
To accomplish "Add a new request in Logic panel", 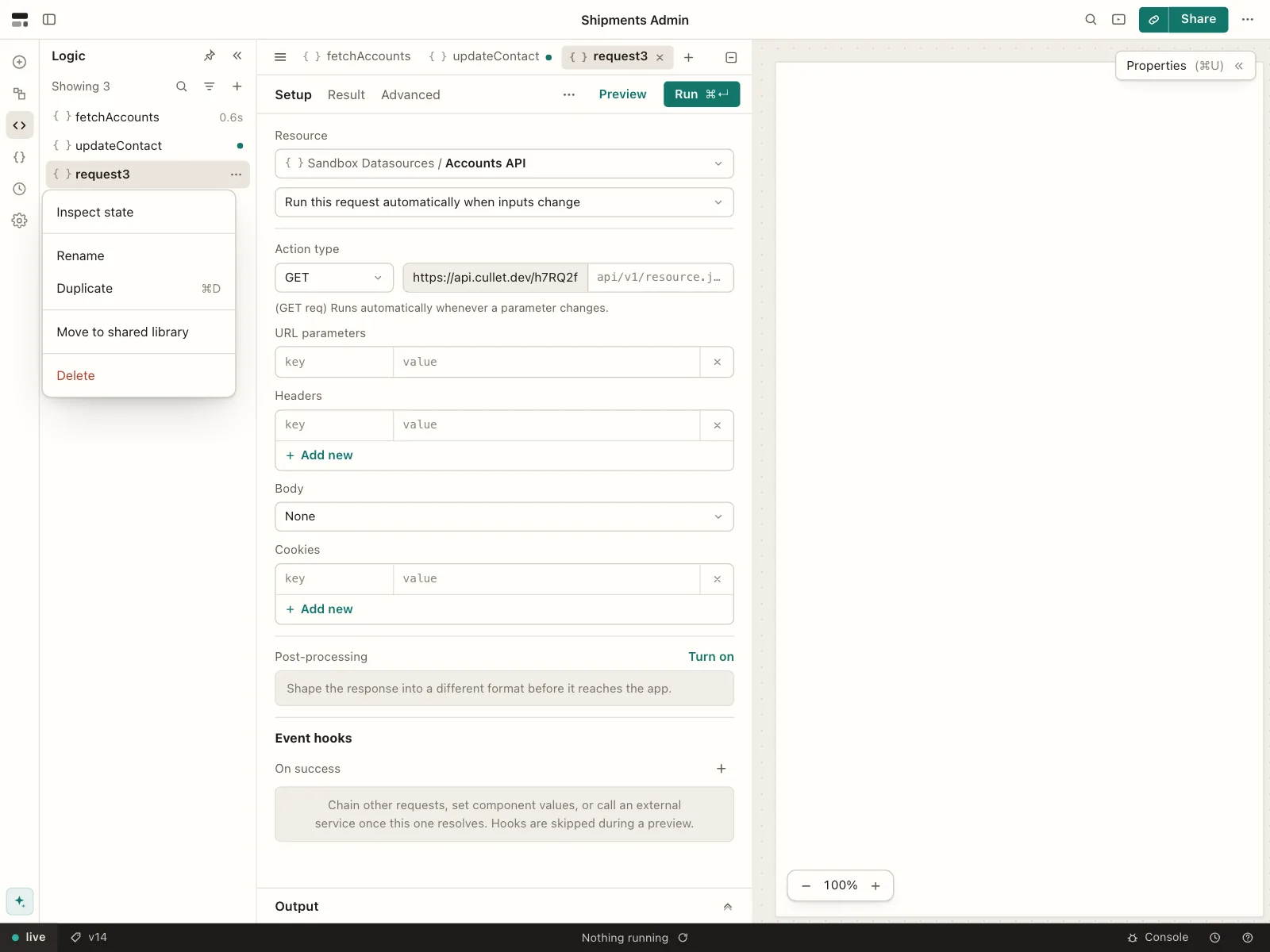I will (237, 86).
